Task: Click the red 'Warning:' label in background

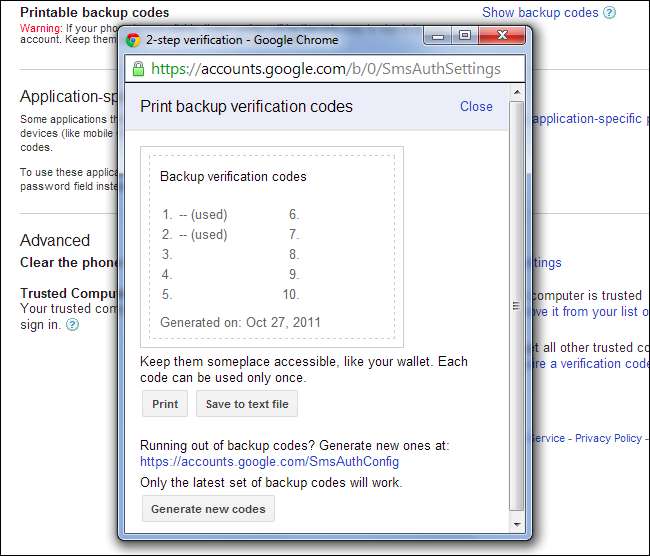Action: click(41, 28)
